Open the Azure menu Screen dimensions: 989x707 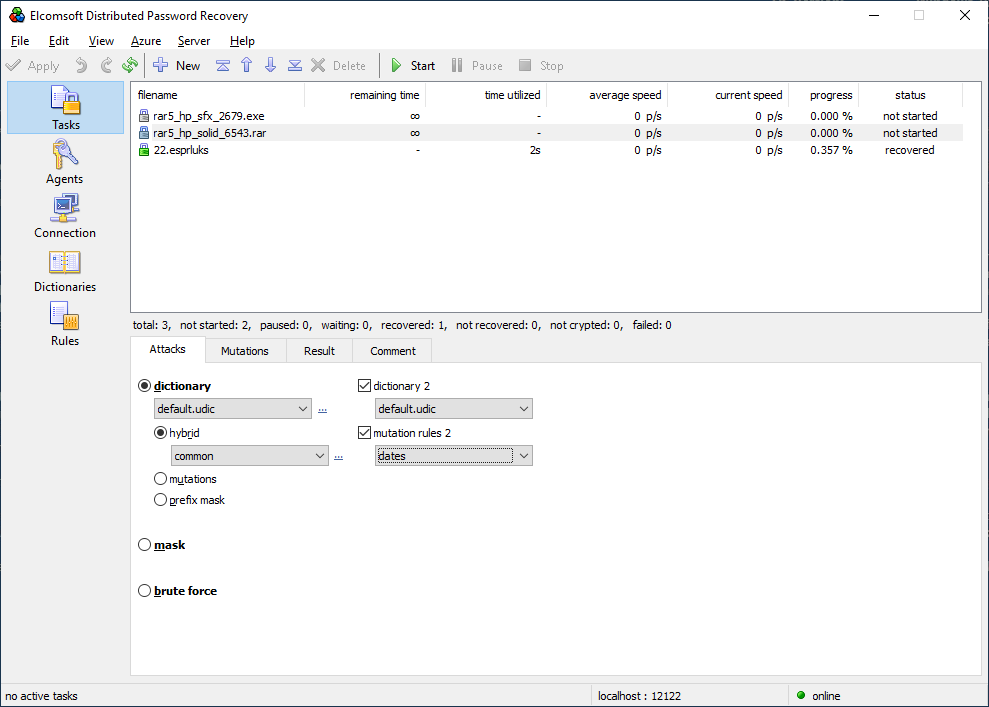pos(146,41)
